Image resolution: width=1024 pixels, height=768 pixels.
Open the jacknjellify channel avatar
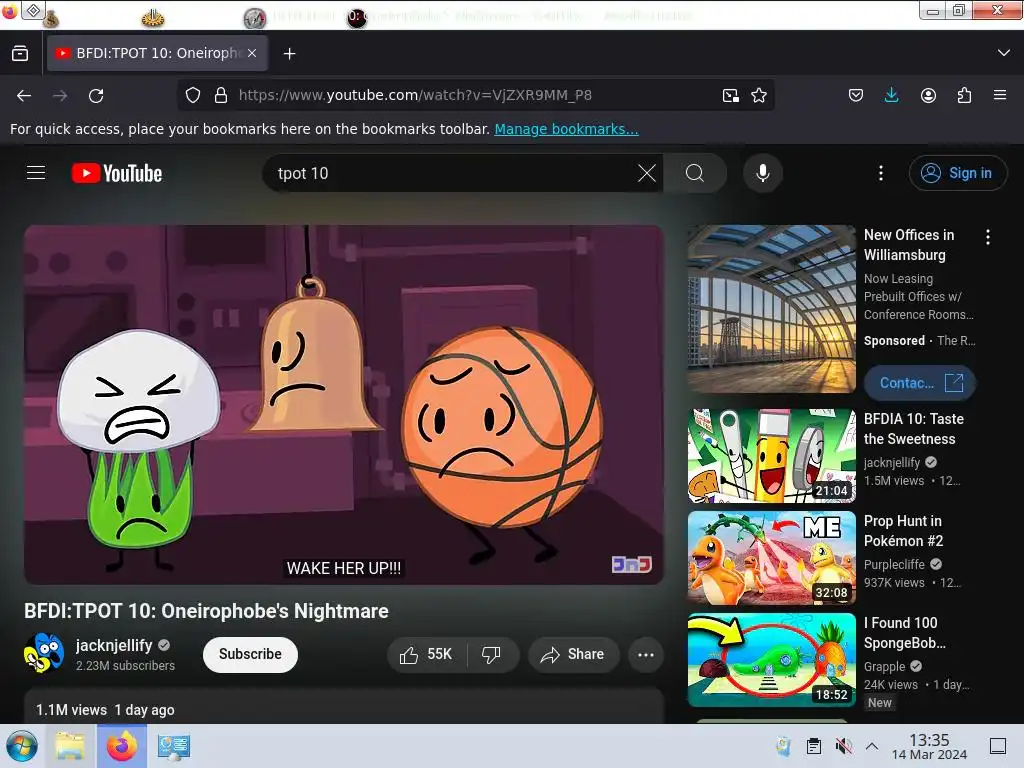point(44,654)
